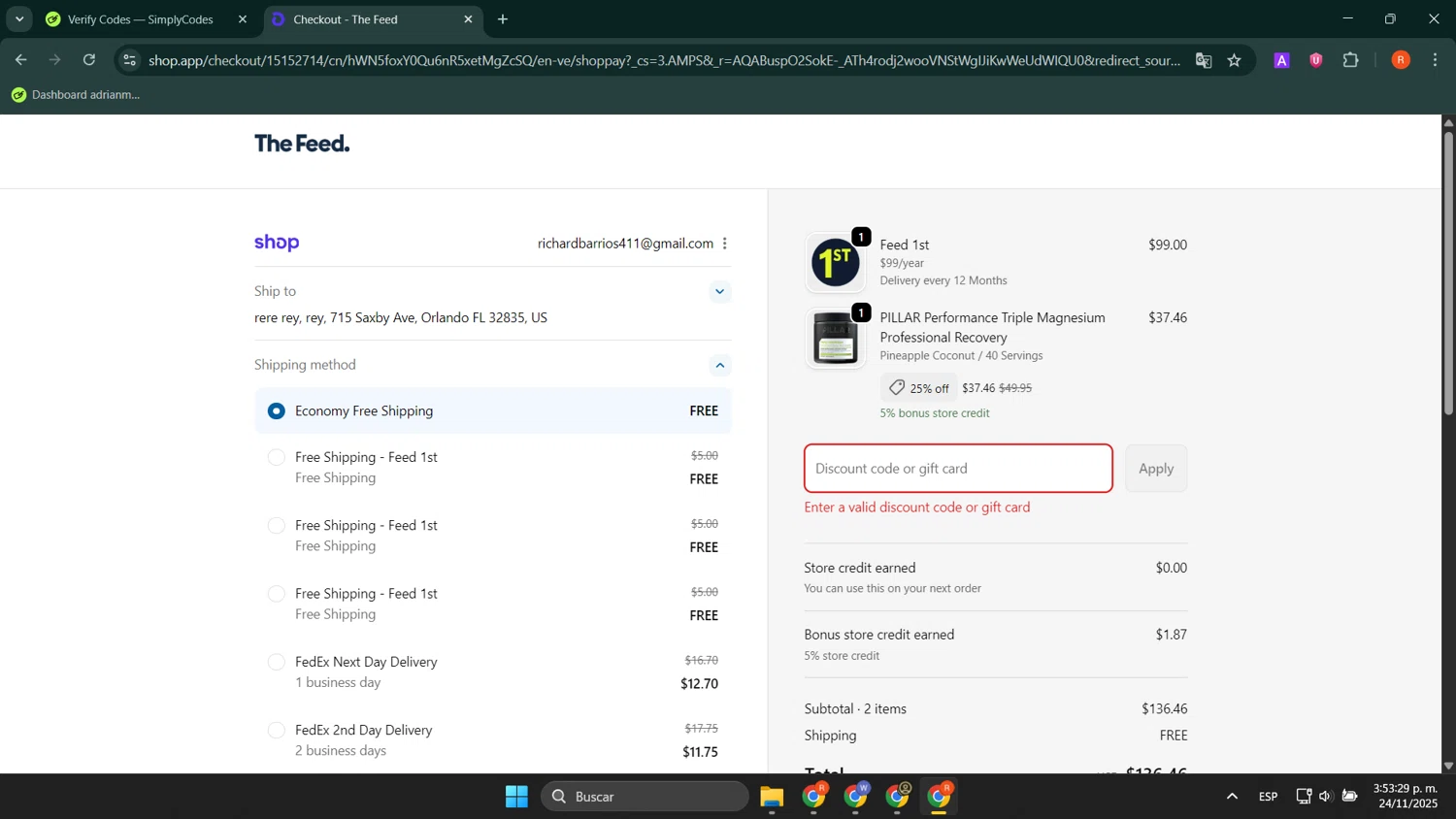Go forward in browser history
This screenshot has width=1456, height=819.
coord(55,60)
